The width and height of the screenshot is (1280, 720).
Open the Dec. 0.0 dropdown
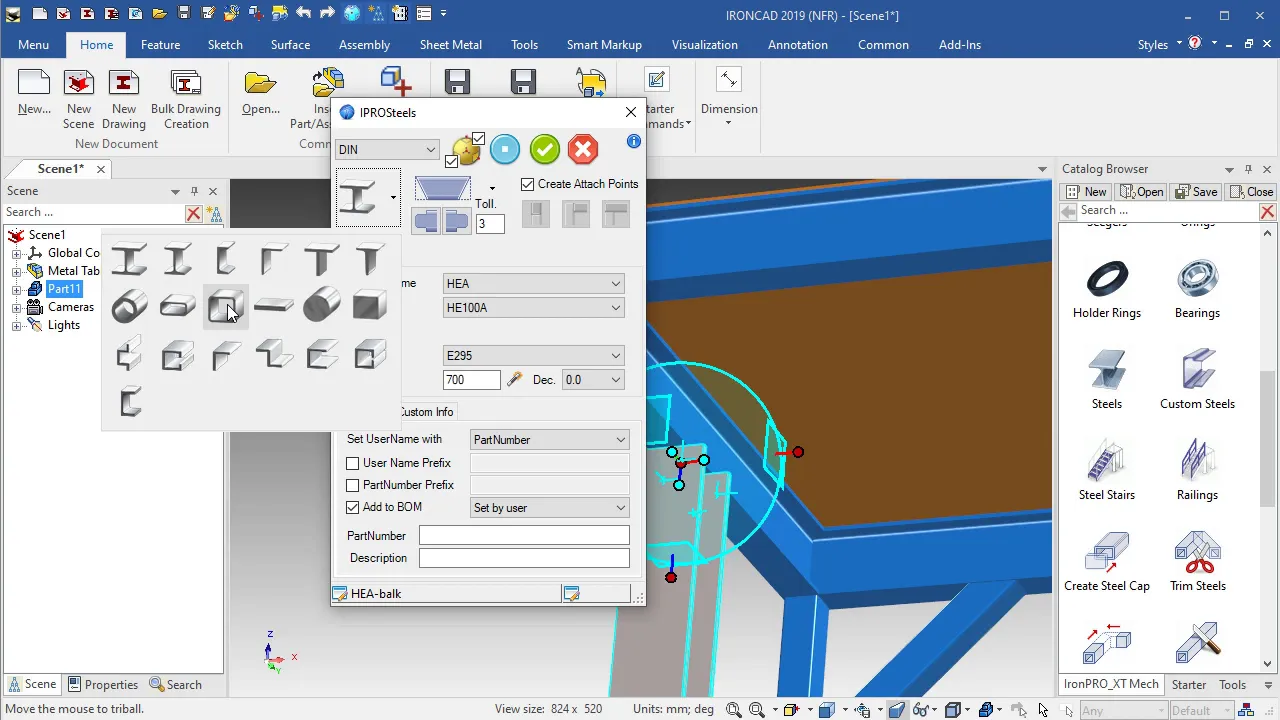pyautogui.click(x=593, y=380)
